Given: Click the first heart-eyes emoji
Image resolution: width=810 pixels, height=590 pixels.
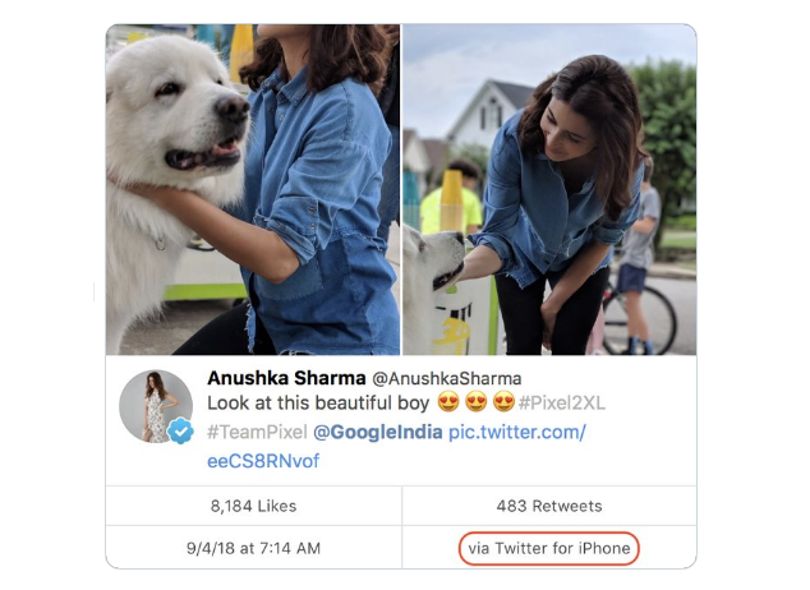Looking at the screenshot, I should [x=448, y=402].
